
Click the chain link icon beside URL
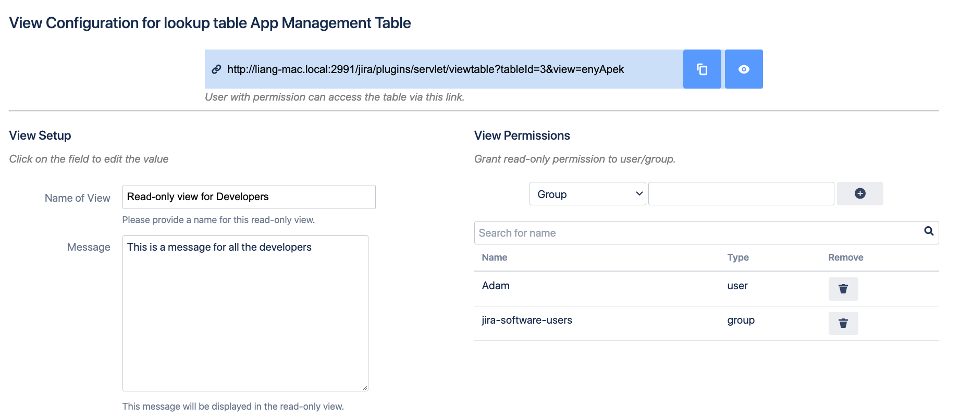[x=216, y=70]
